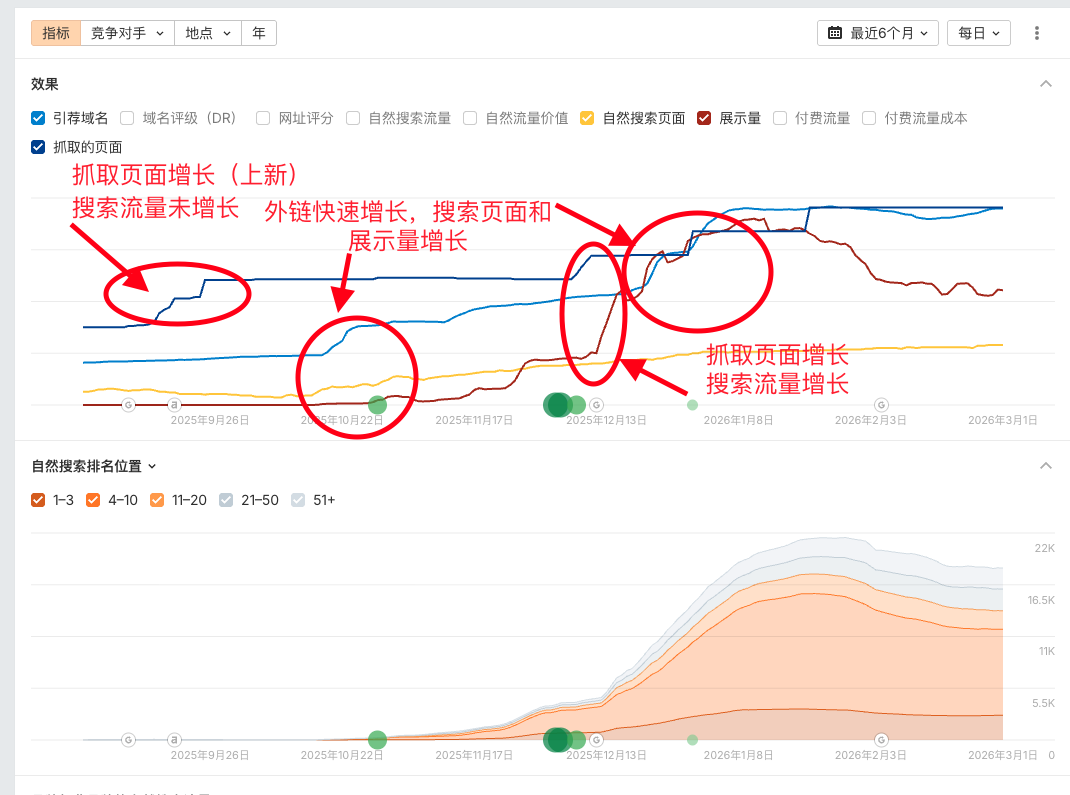This screenshot has height=795, width=1070.
Task: Open the 地点 dropdown
Action: tap(207, 33)
